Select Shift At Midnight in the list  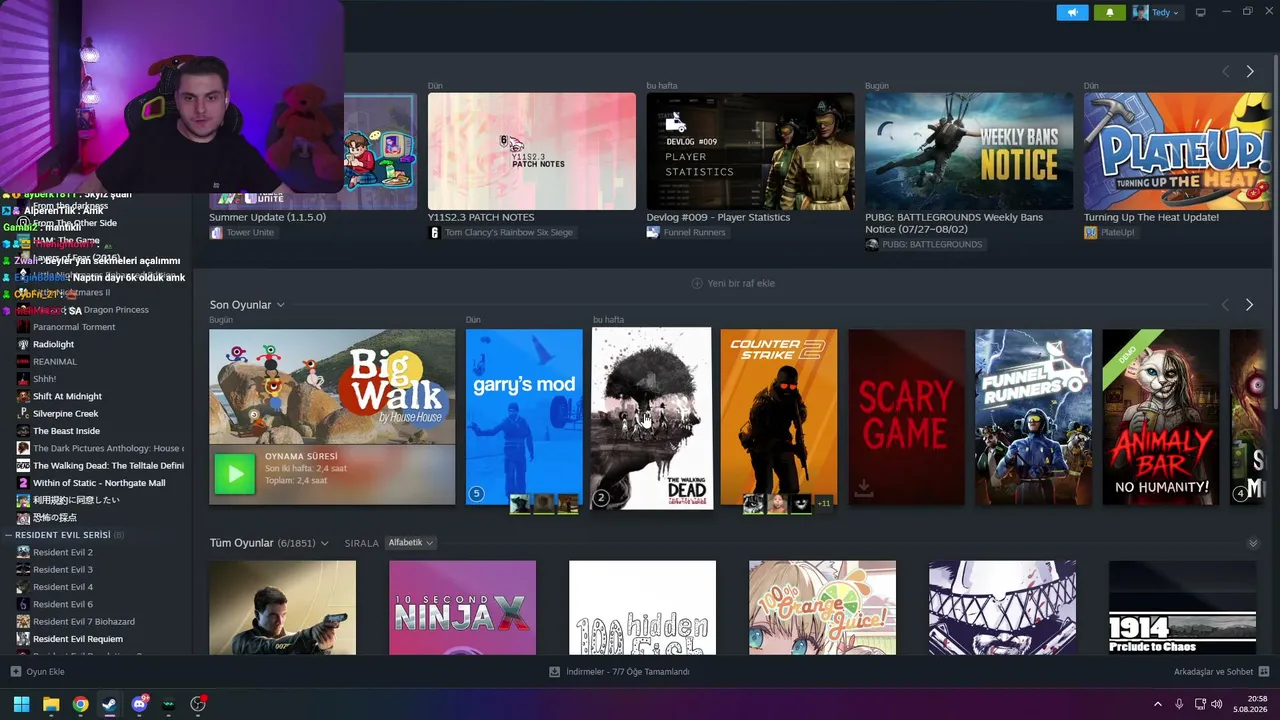click(x=67, y=396)
